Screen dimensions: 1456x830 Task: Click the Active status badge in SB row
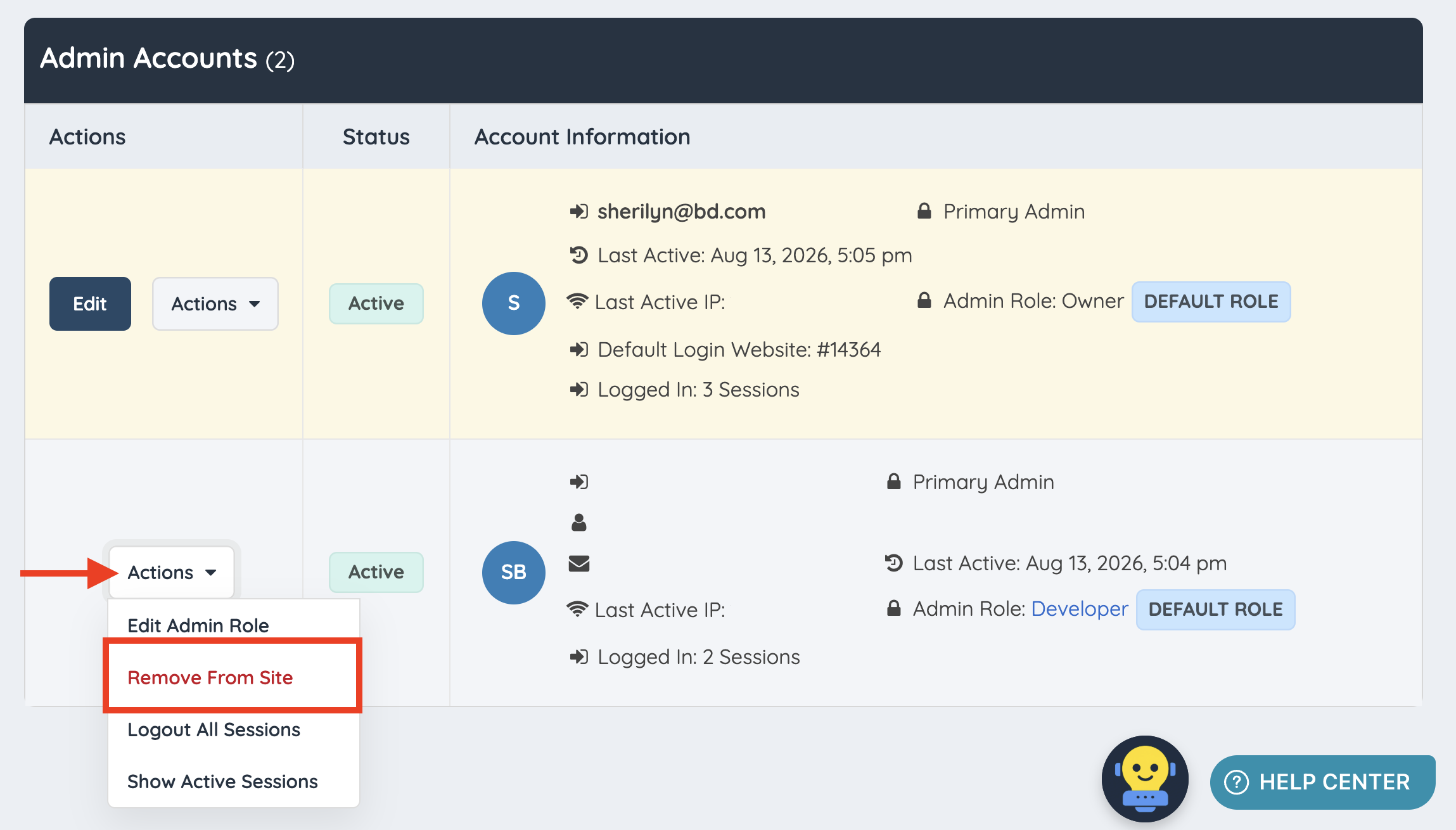[x=376, y=572]
